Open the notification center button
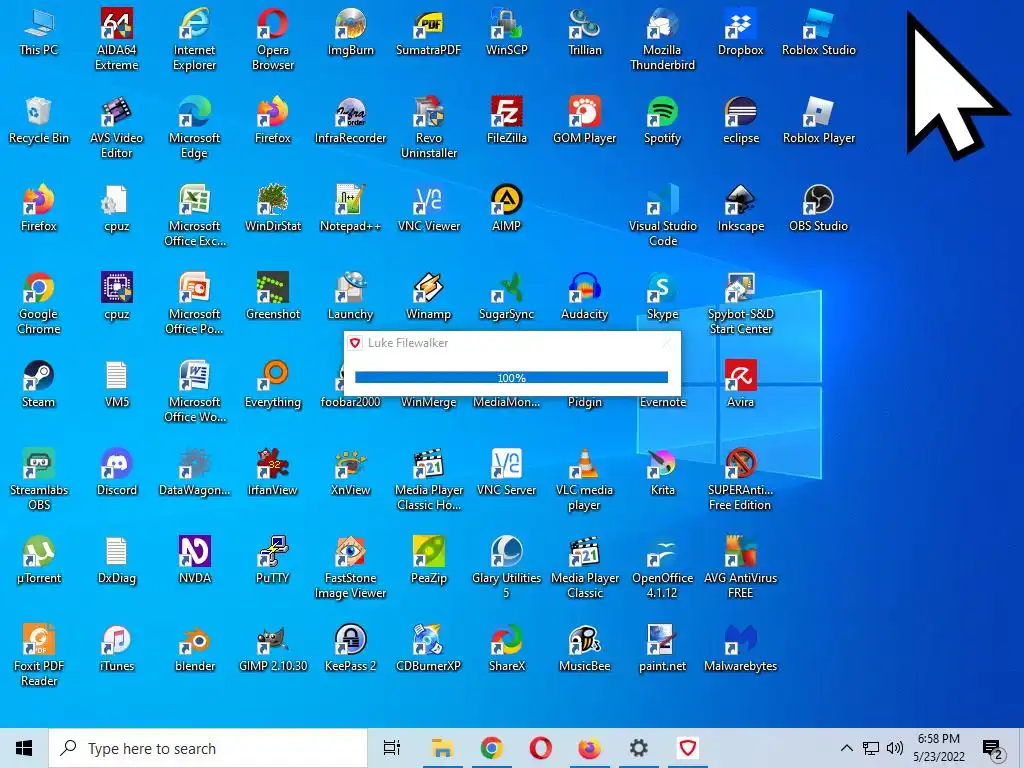The image size is (1024, 768). (993, 750)
